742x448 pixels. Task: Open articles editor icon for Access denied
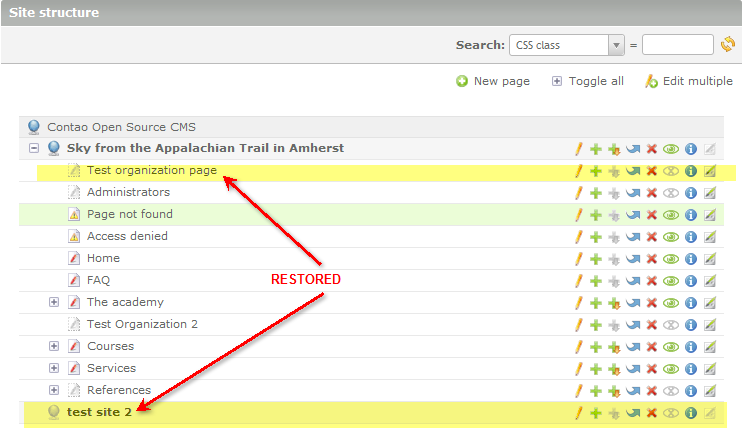click(710, 236)
